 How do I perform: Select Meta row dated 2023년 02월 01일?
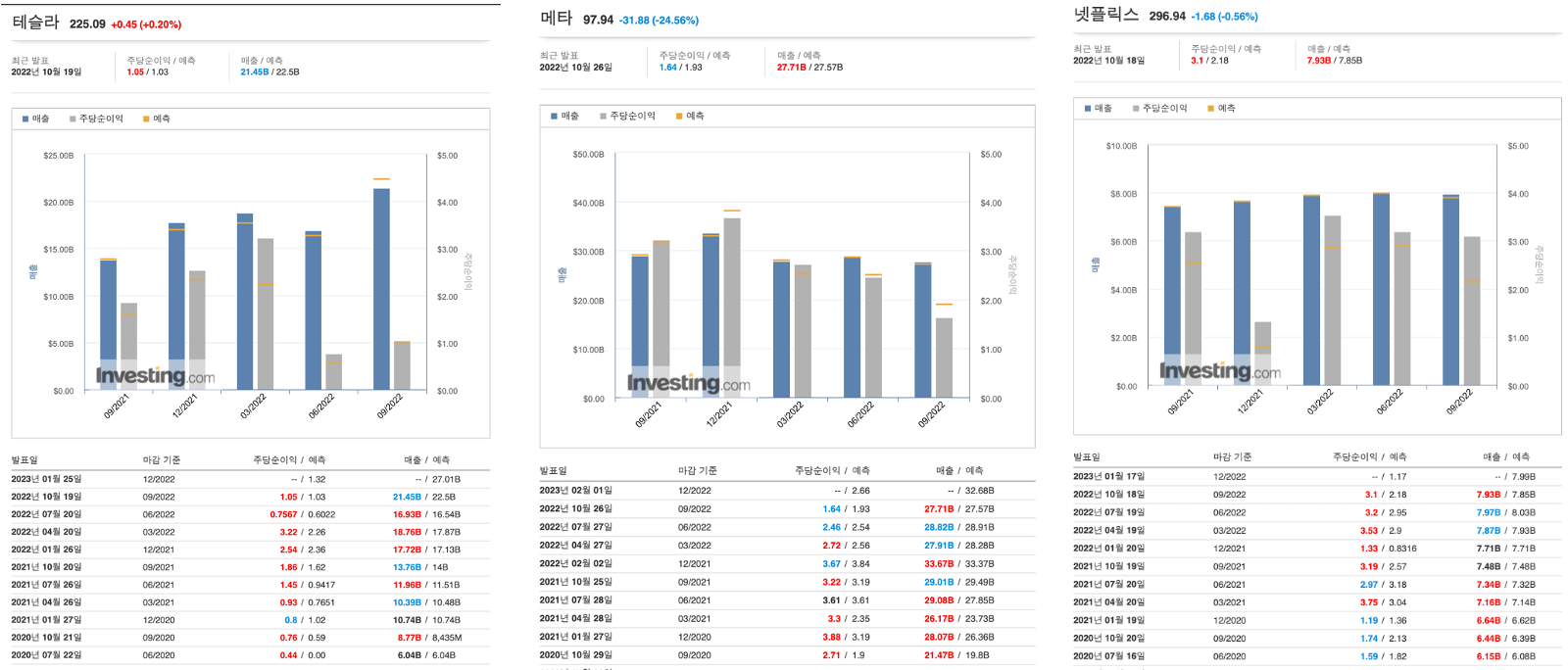(787, 491)
